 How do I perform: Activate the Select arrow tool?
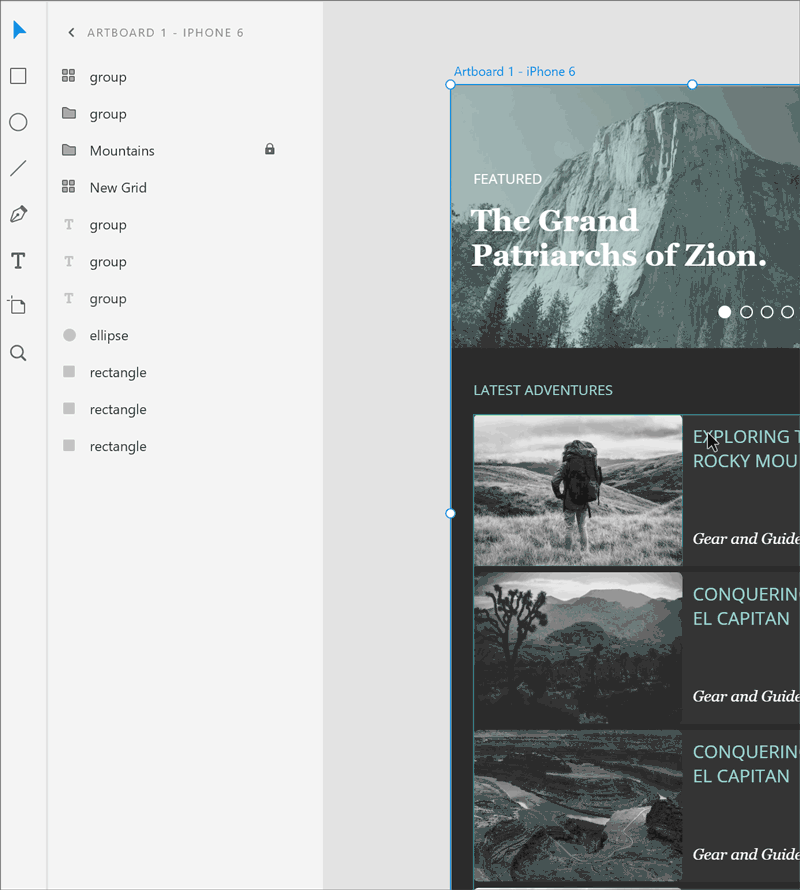point(19,30)
